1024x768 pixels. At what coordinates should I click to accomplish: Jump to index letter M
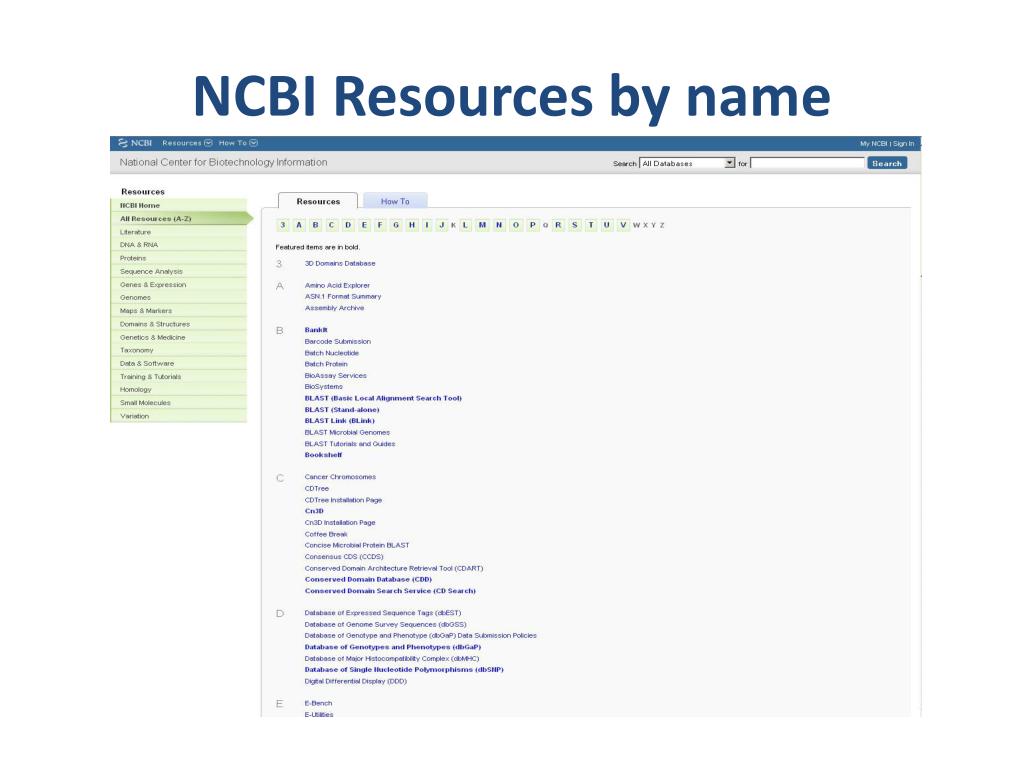coord(482,225)
